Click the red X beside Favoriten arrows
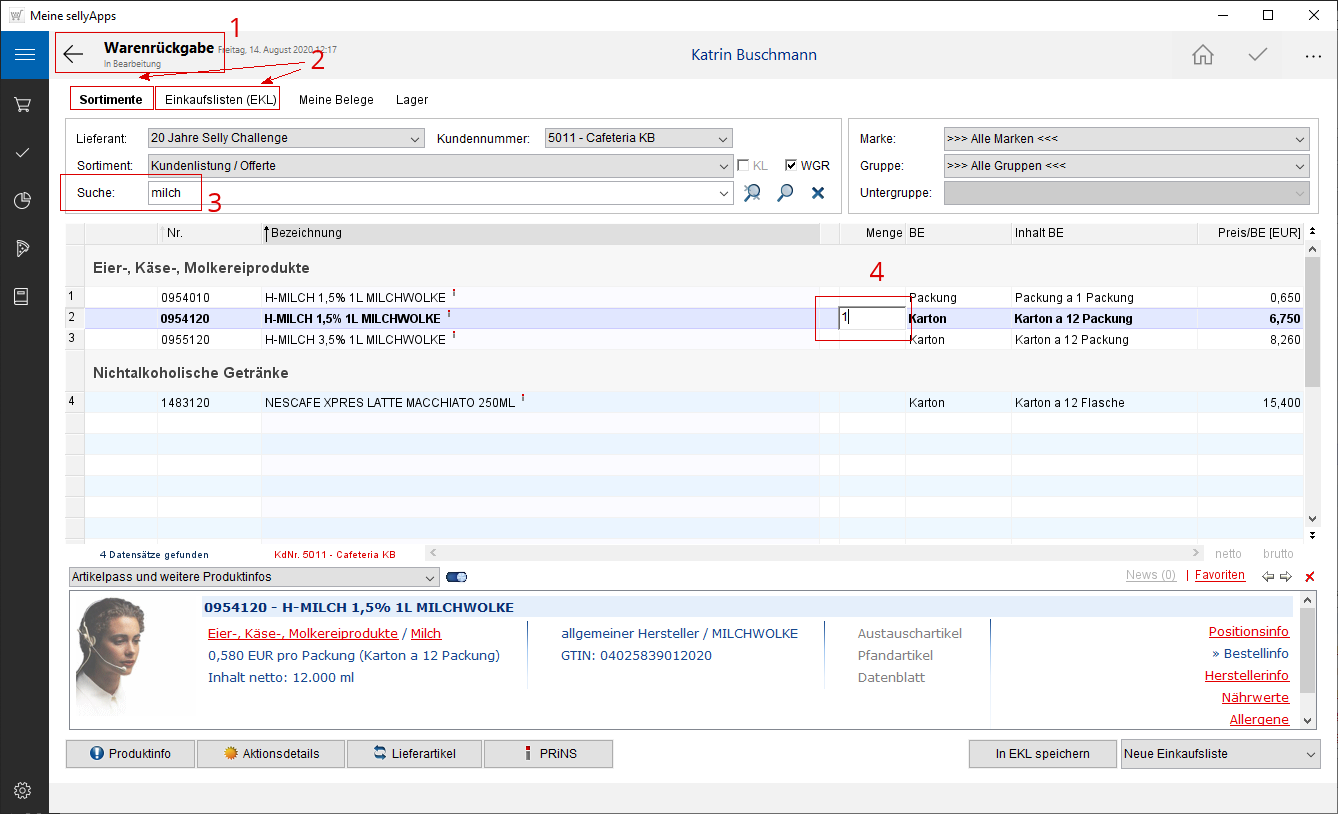Viewport: 1338px width, 814px height. [1310, 577]
